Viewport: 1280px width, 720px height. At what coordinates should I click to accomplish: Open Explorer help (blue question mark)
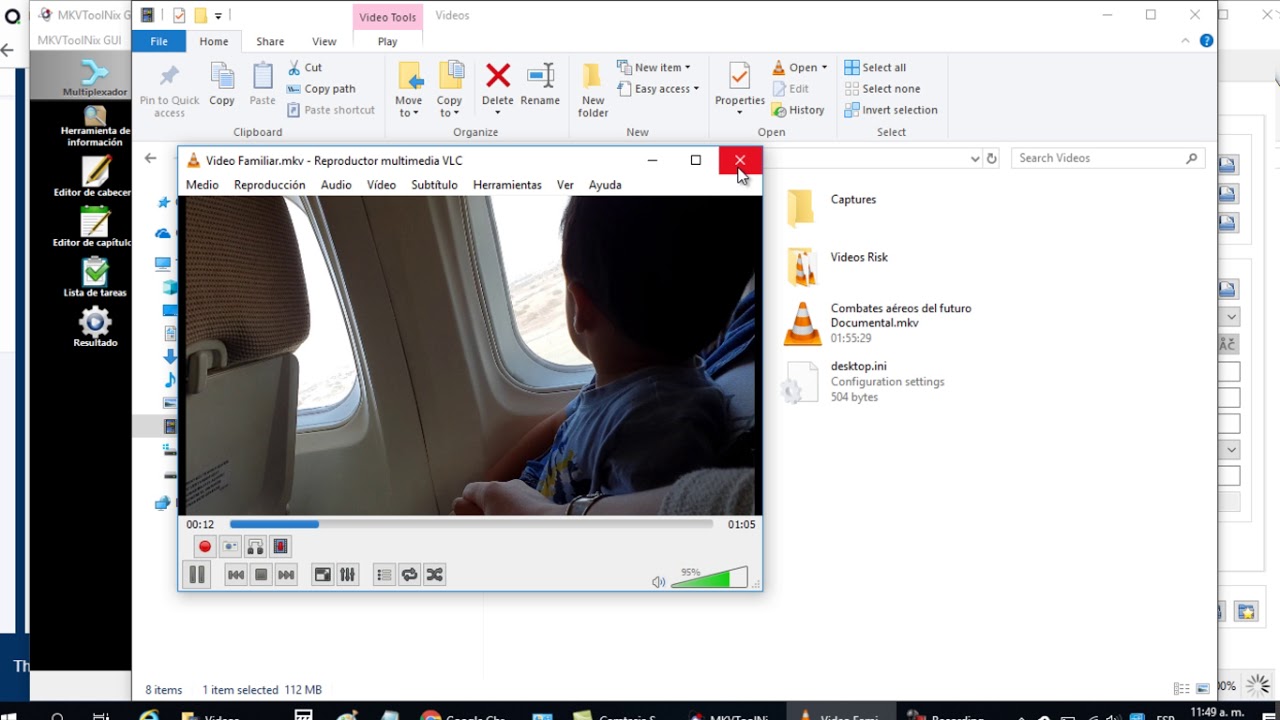[x=1206, y=41]
